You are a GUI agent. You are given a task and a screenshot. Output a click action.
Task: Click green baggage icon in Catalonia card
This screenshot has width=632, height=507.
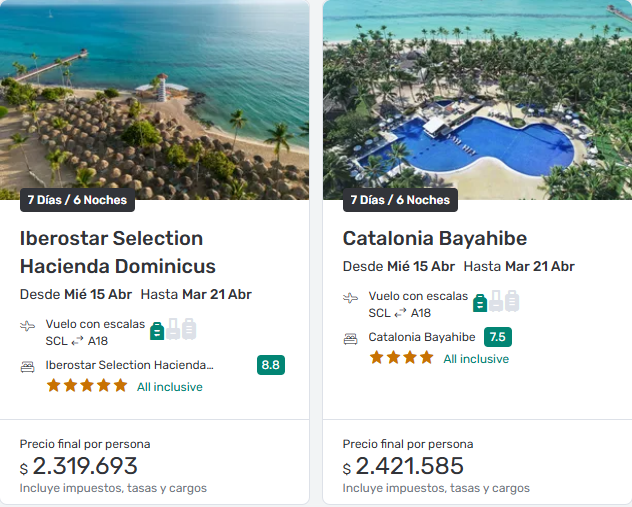480,302
